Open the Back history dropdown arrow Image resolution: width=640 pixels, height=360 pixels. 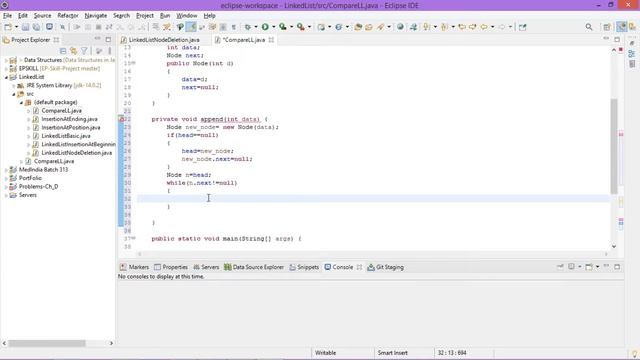click(492, 27)
